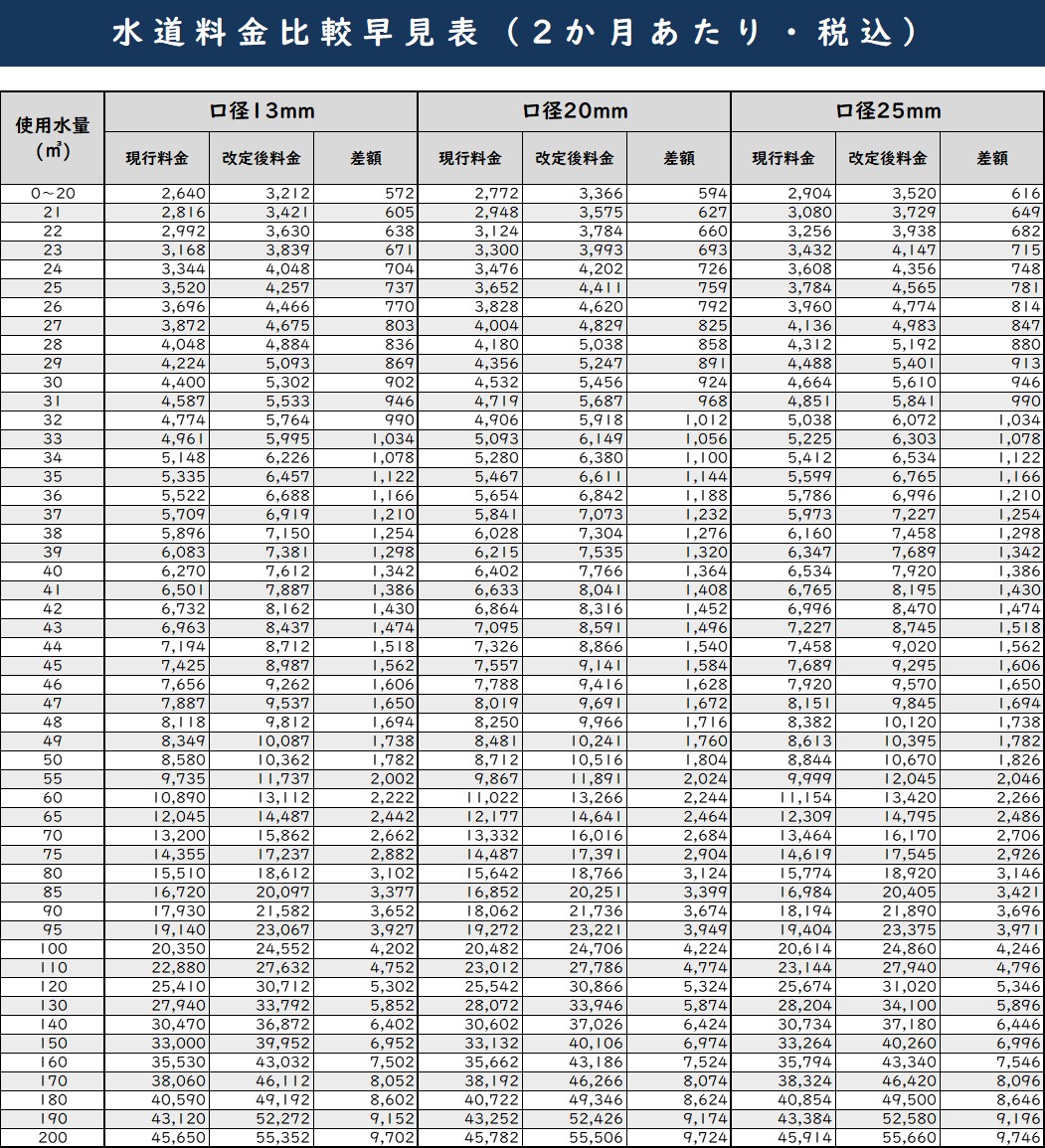Viewport: 1045px width, 1148px height.
Task: Click the usage row label 50
Action: 53,760
